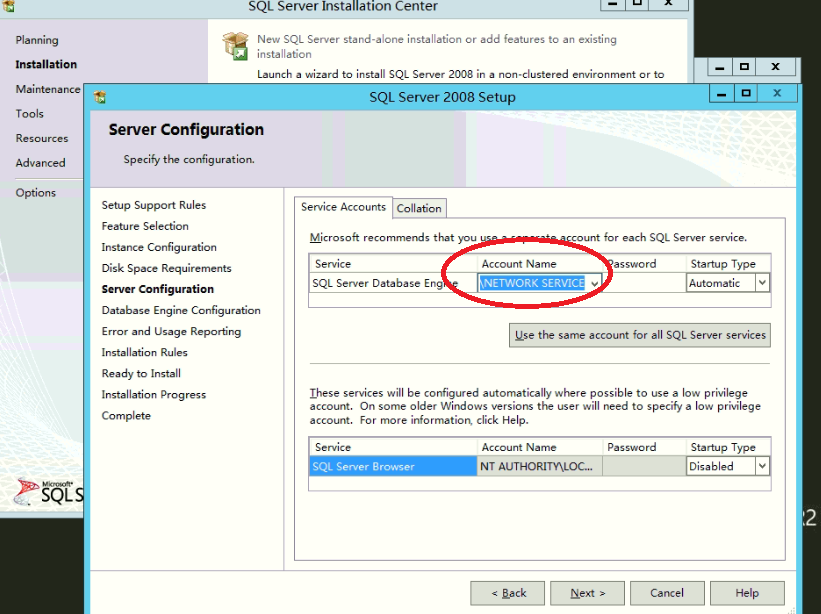Use the same account for all SQL Server services
The width and height of the screenshot is (821, 614).
coord(640,335)
